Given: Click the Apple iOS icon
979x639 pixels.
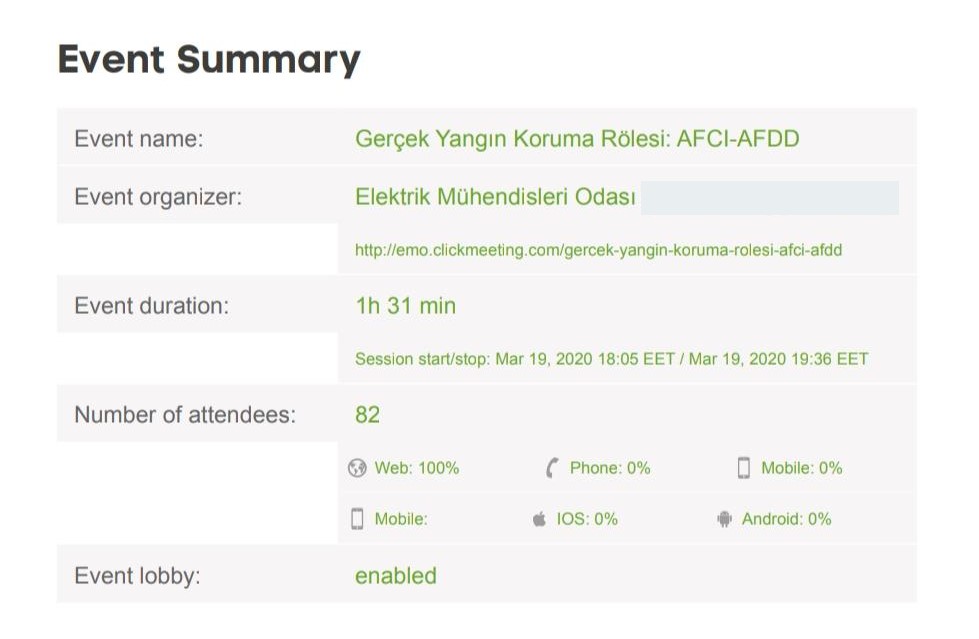Looking at the screenshot, I should coord(539,518).
